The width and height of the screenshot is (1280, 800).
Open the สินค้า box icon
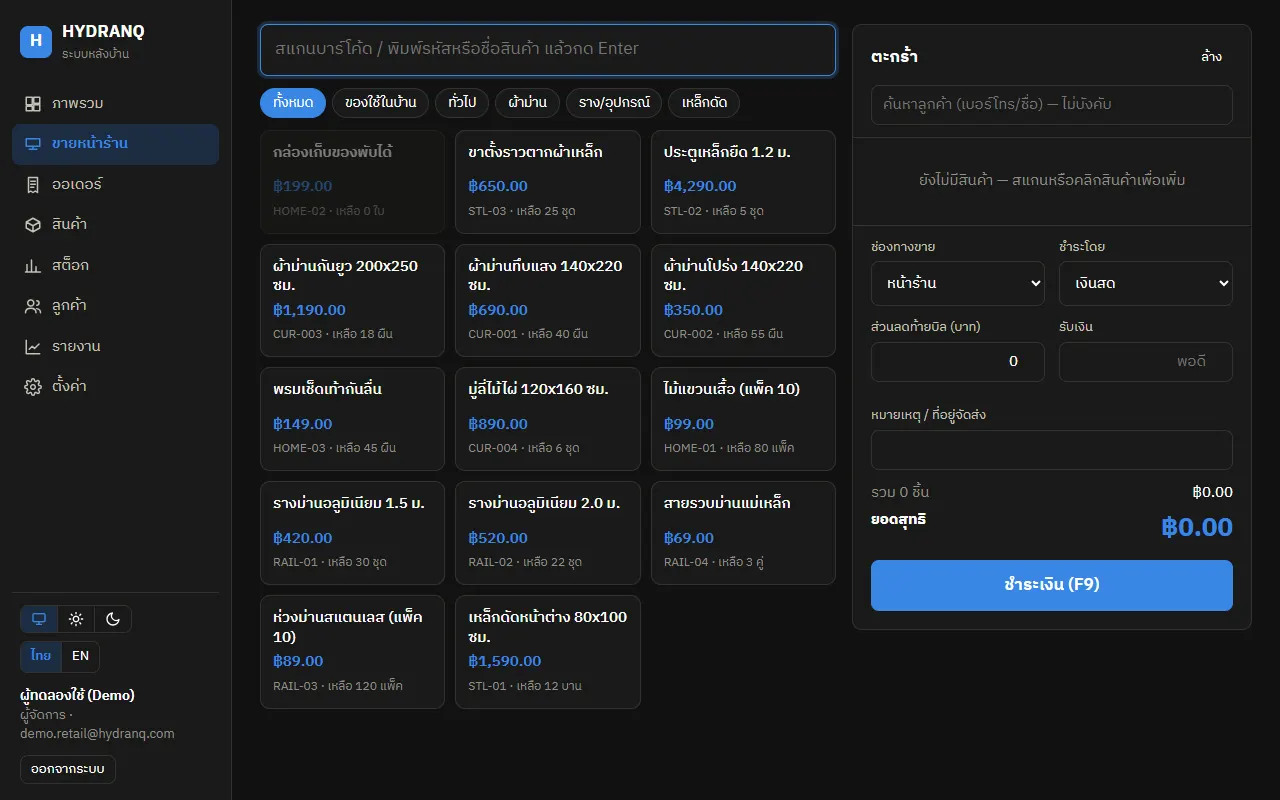33,225
